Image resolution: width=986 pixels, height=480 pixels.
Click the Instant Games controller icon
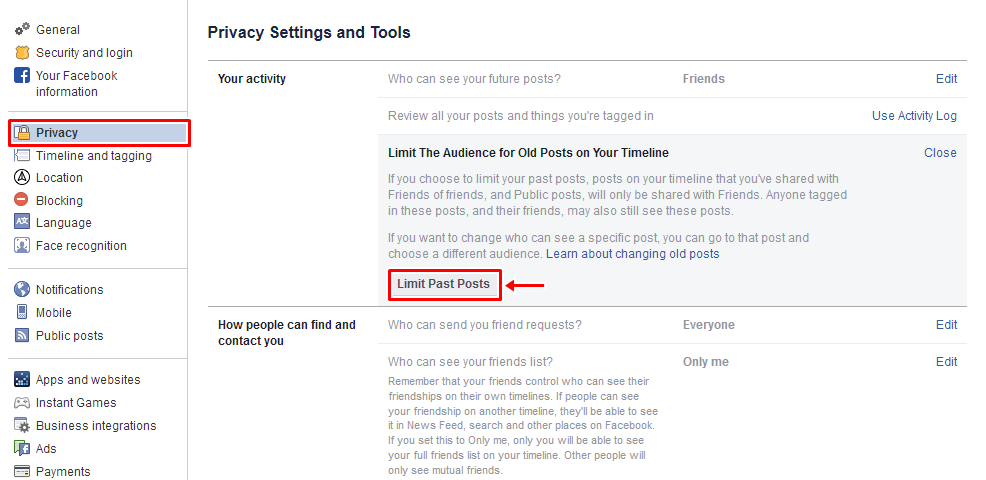click(x=22, y=403)
